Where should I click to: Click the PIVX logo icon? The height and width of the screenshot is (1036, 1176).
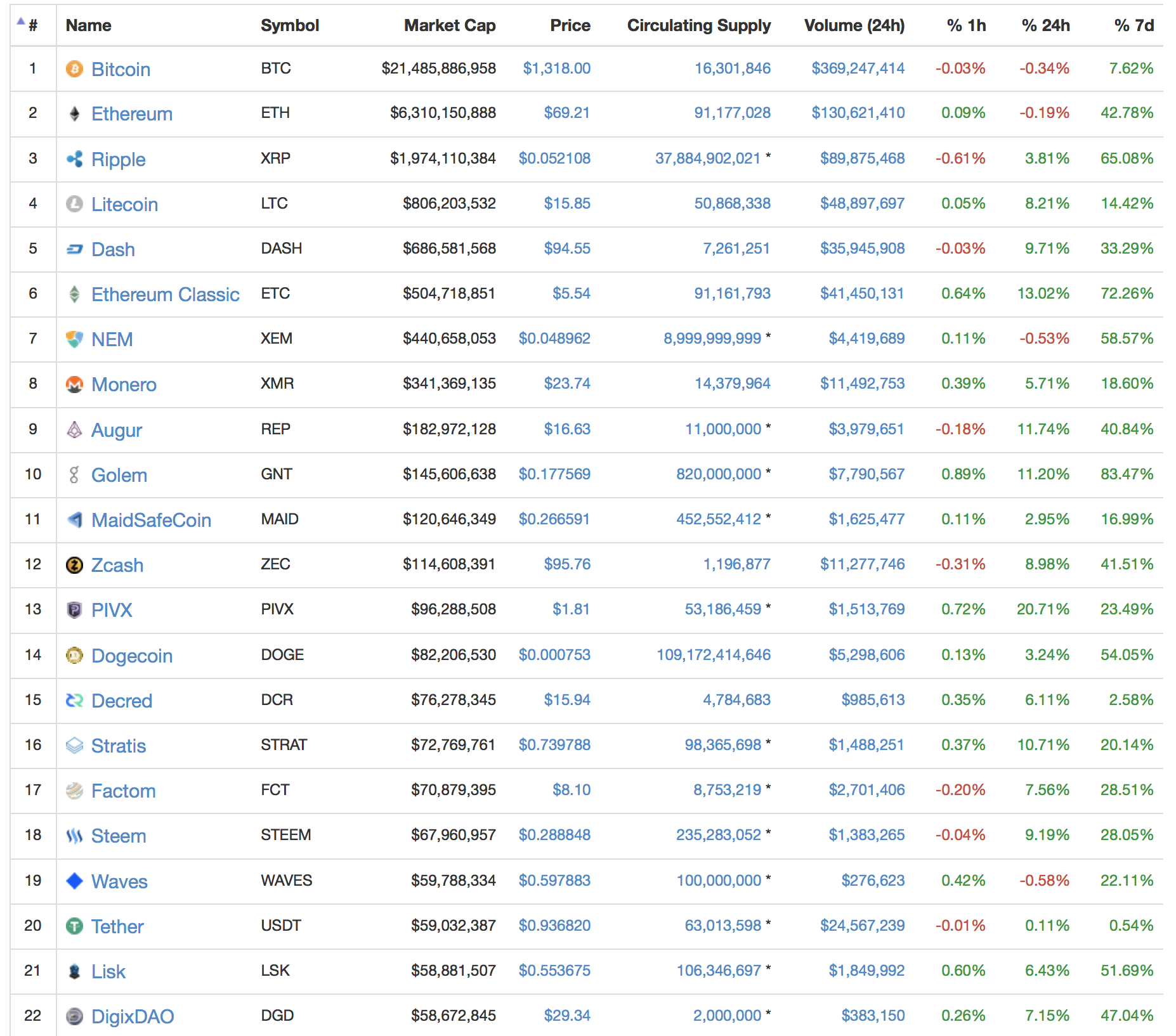(74, 610)
